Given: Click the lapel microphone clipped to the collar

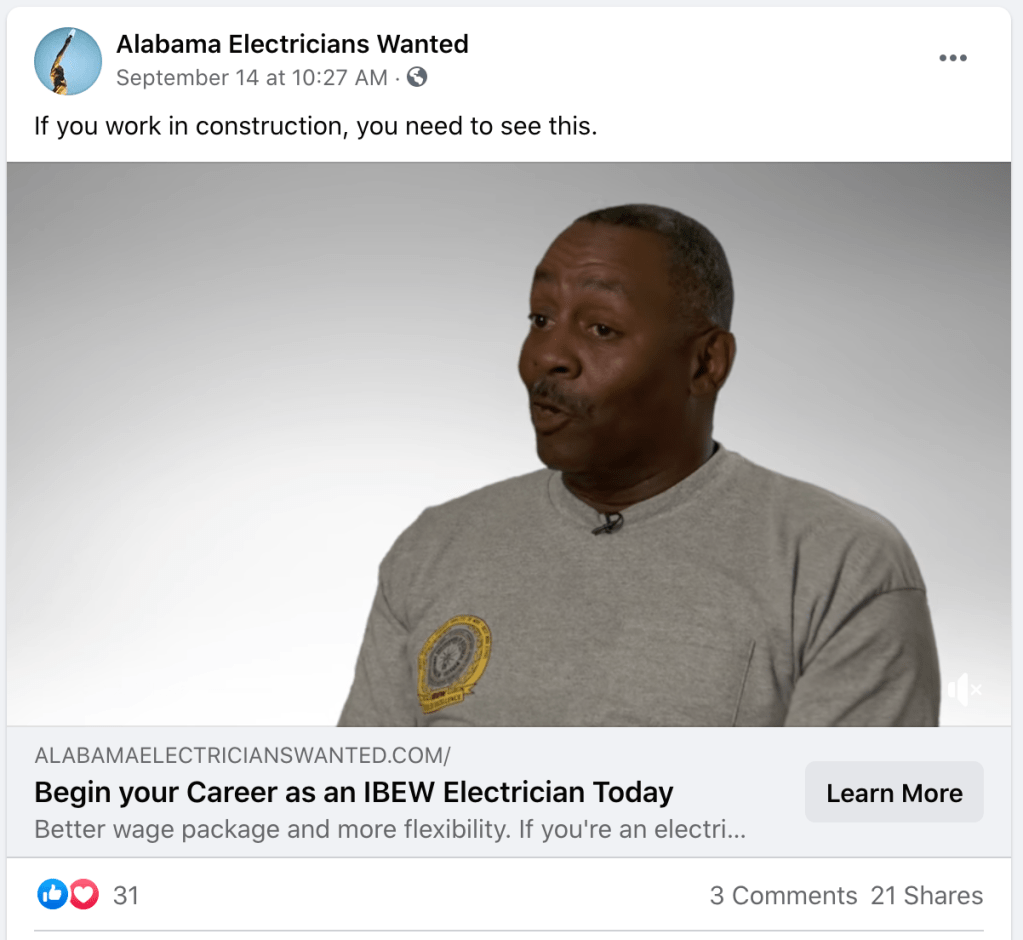Looking at the screenshot, I should (x=607, y=523).
